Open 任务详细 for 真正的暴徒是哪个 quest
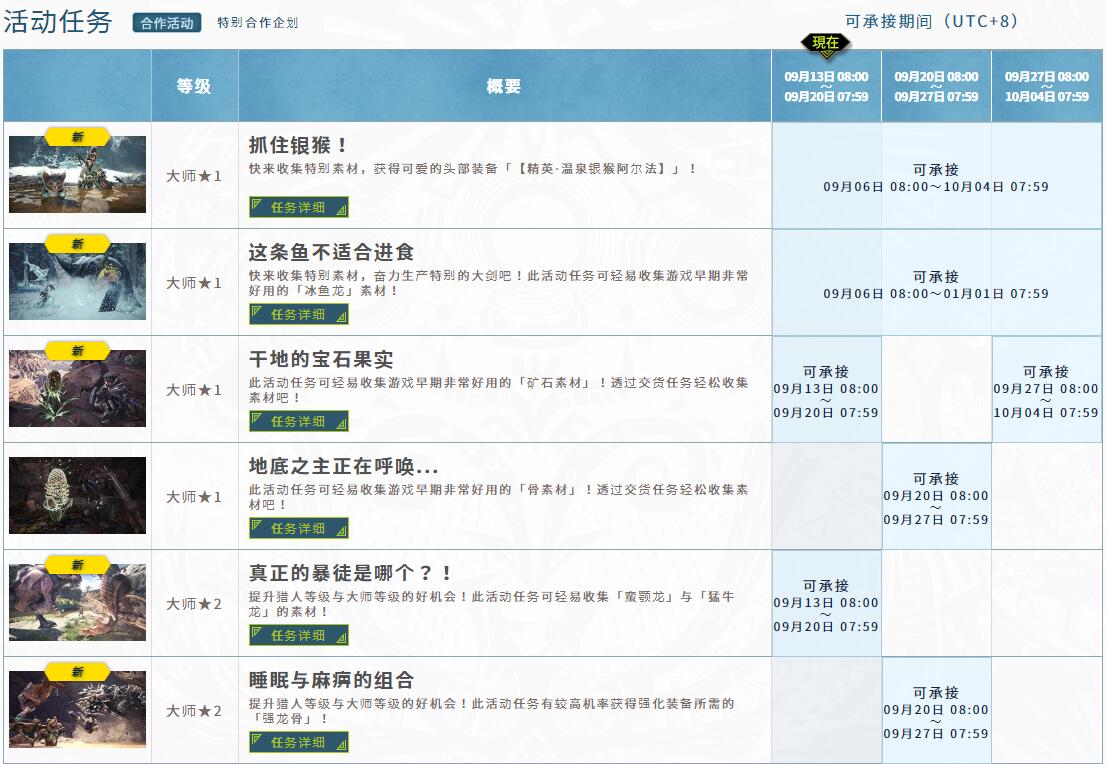The height and width of the screenshot is (764, 1106). 299,635
